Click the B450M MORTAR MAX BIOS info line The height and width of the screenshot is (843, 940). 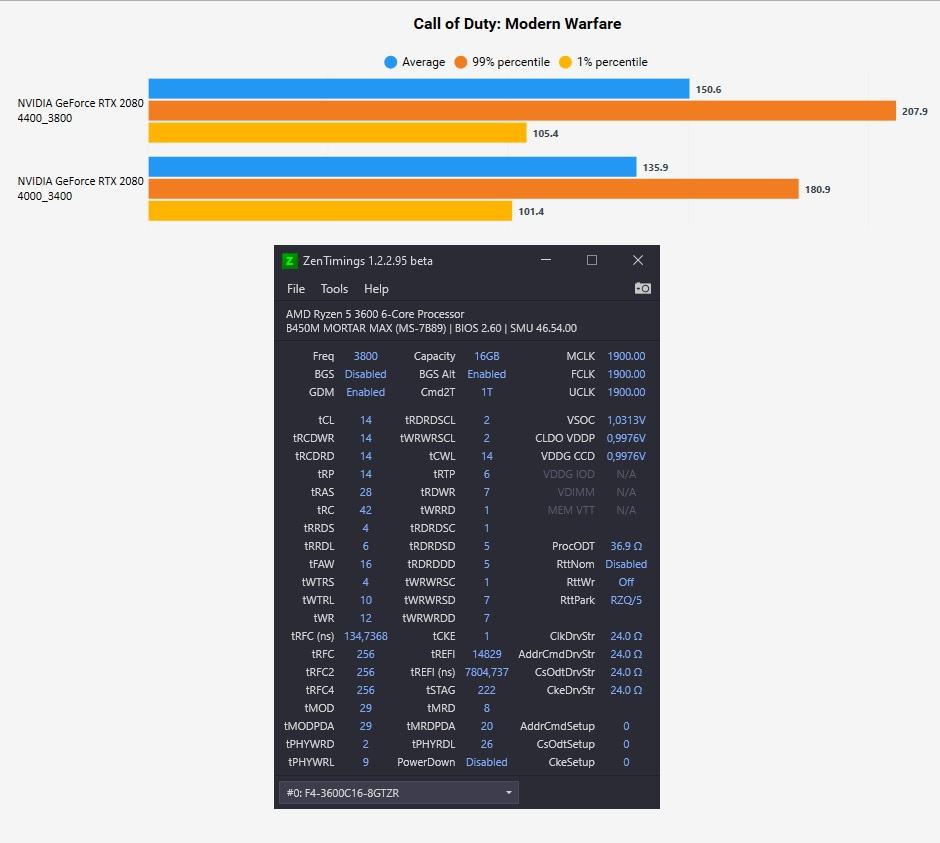pos(432,329)
